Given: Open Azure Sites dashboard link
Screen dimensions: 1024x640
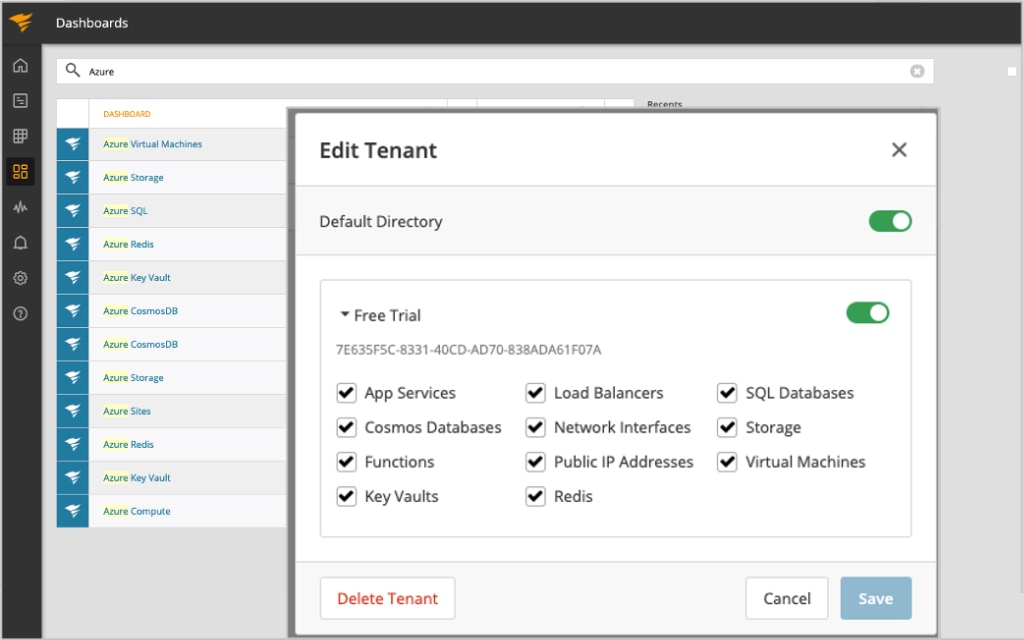Looking at the screenshot, I should tap(127, 411).
